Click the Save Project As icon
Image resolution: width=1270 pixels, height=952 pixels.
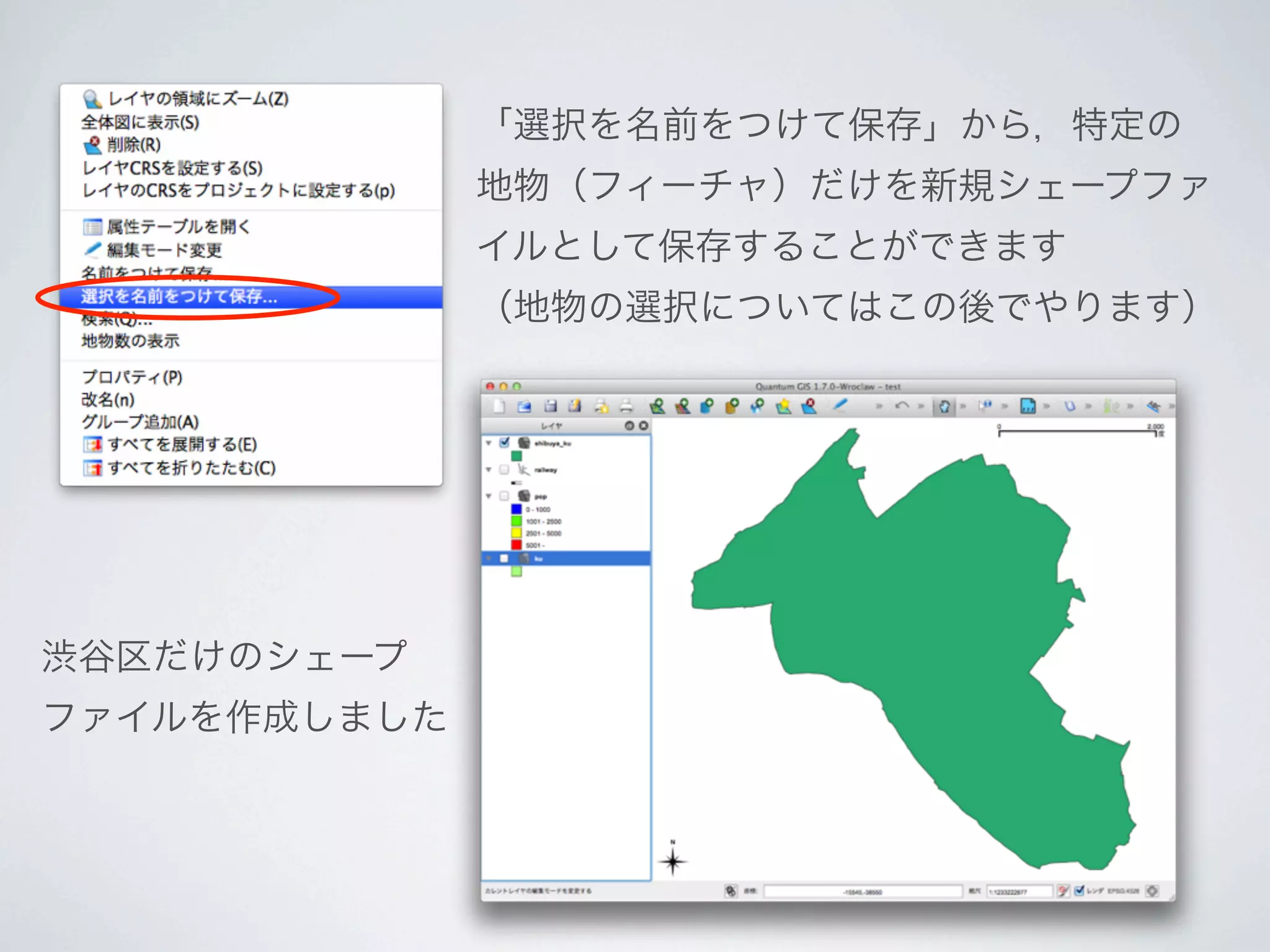(x=575, y=407)
